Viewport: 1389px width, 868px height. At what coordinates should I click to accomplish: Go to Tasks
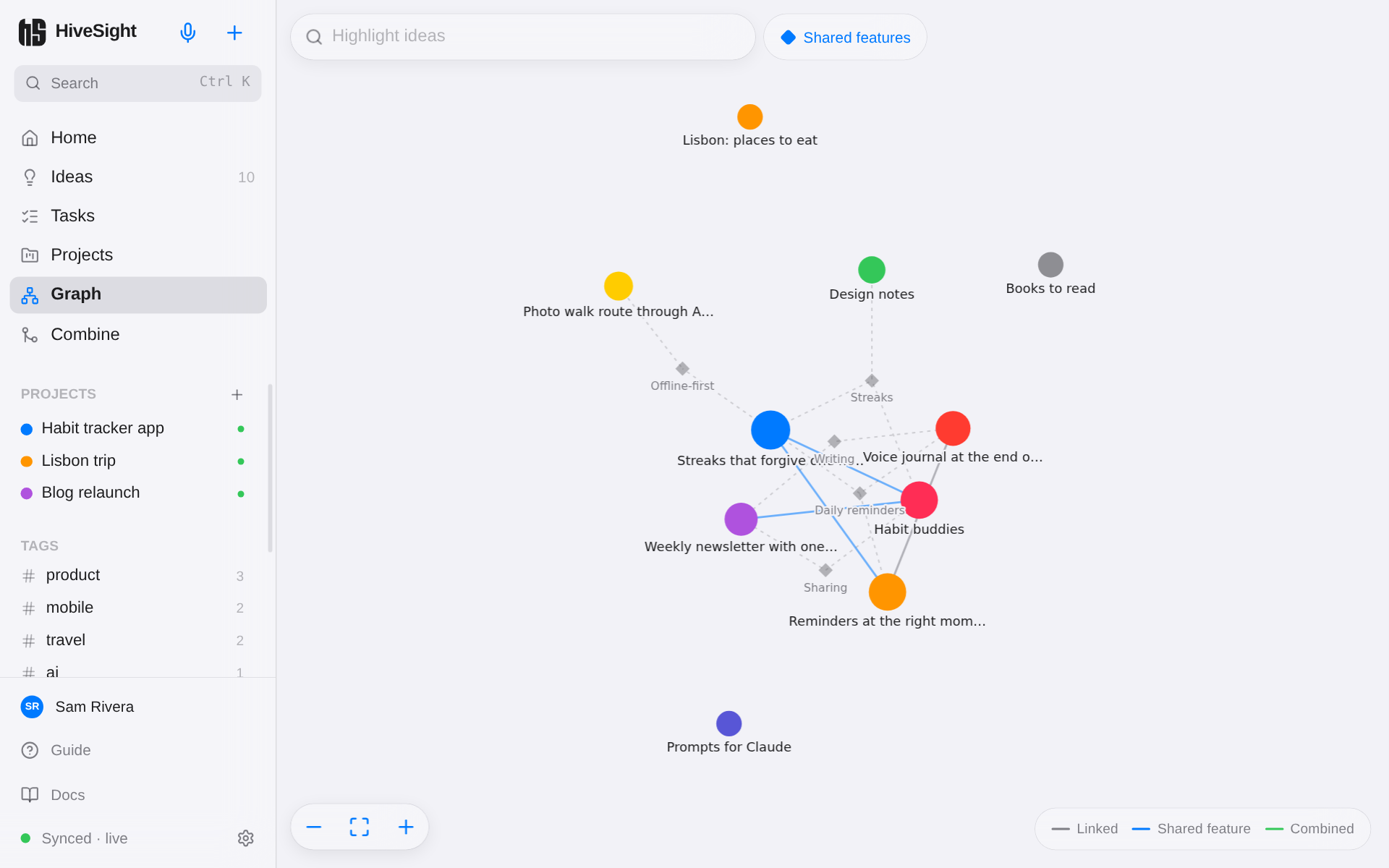tap(138, 216)
